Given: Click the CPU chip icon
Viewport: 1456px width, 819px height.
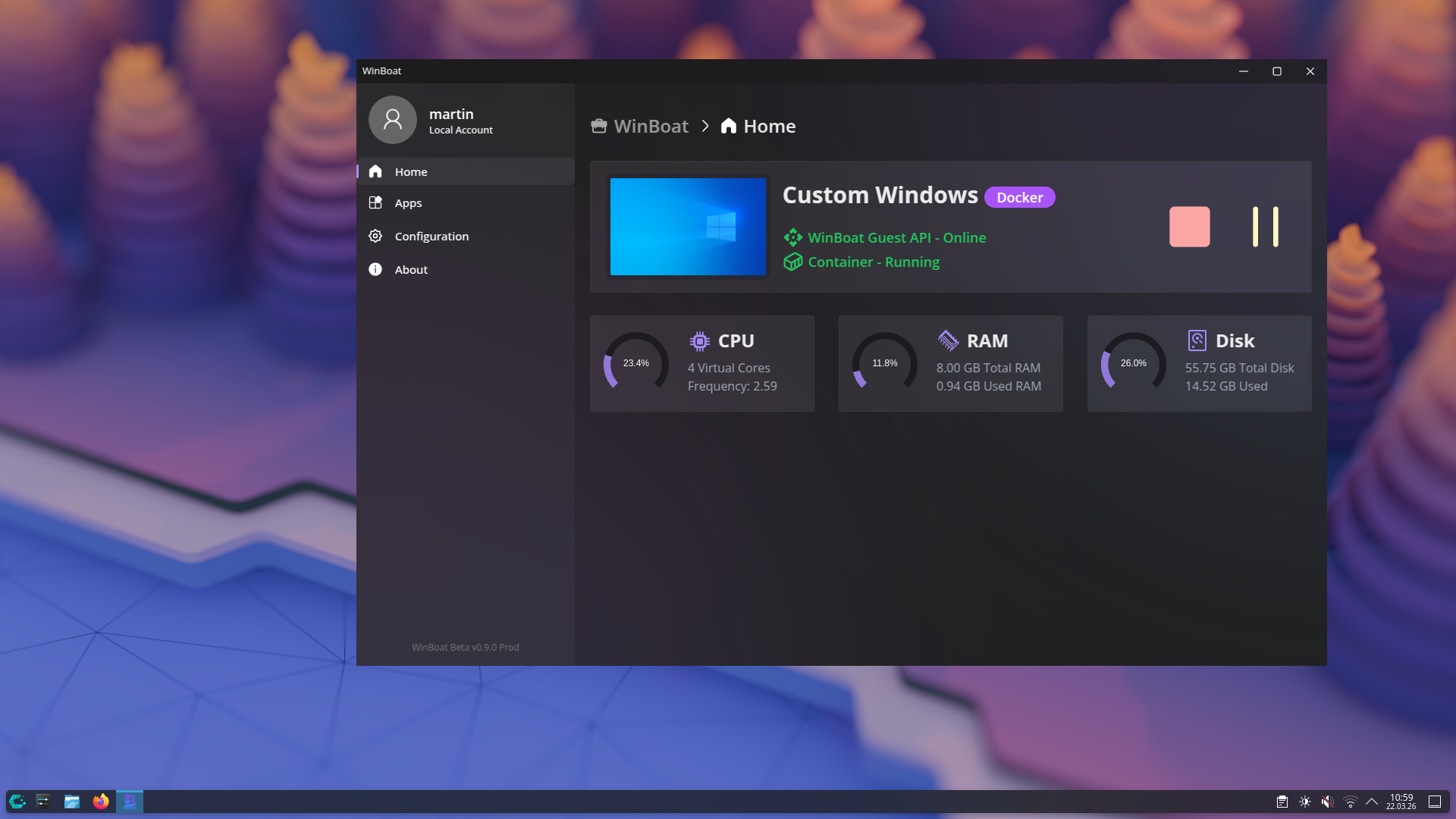Looking at the screenshot, I should [x=699, y=341].
